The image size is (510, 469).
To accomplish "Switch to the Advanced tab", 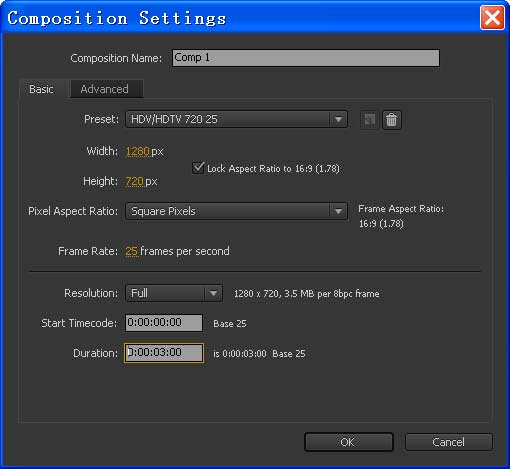I will pyautogui.click(x=105, y=89).
